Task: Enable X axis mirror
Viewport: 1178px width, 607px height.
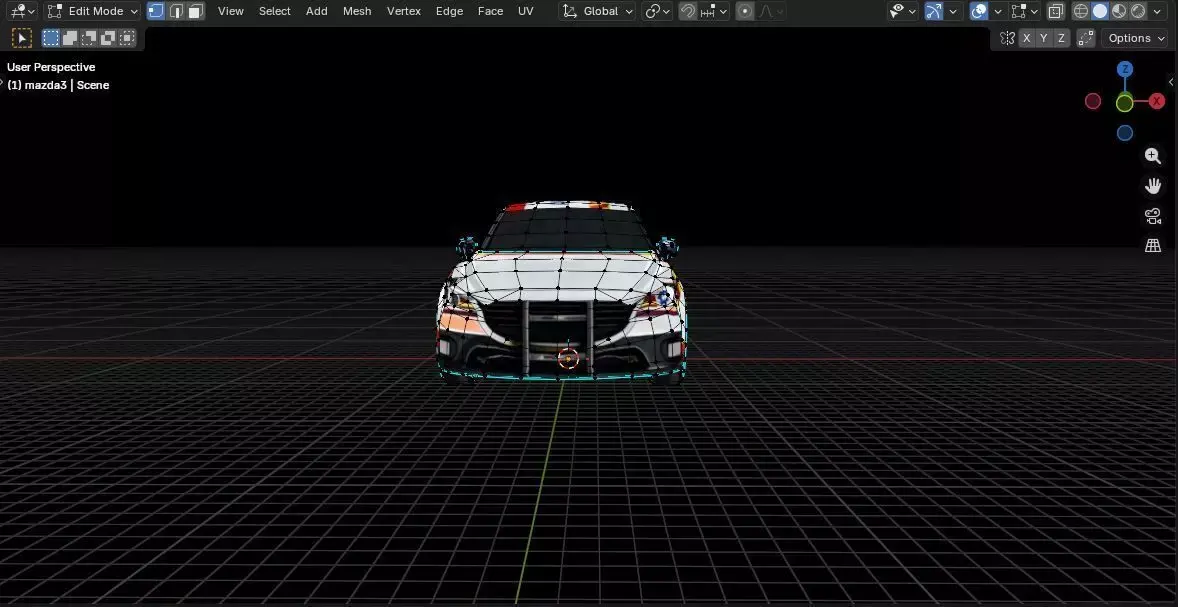Action: click(x=1025, y=38)
